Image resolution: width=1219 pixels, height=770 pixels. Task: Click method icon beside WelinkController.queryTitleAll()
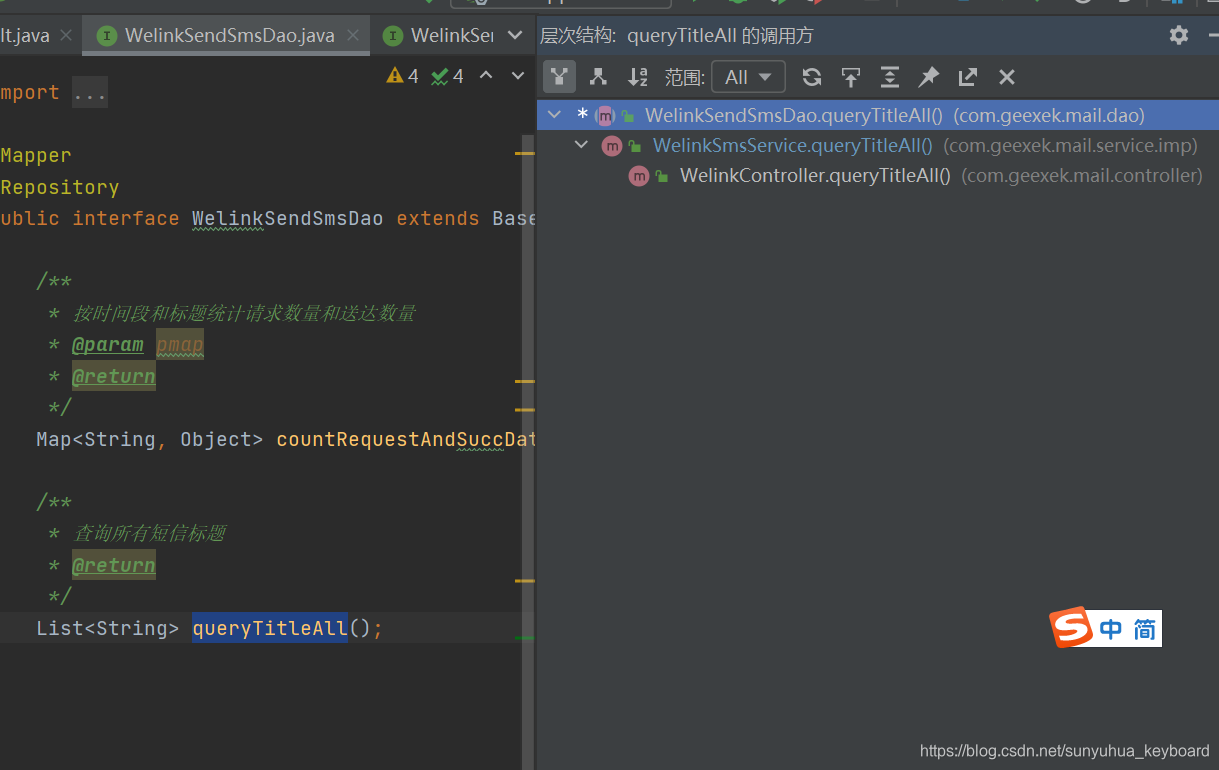[x=638, y=176]
